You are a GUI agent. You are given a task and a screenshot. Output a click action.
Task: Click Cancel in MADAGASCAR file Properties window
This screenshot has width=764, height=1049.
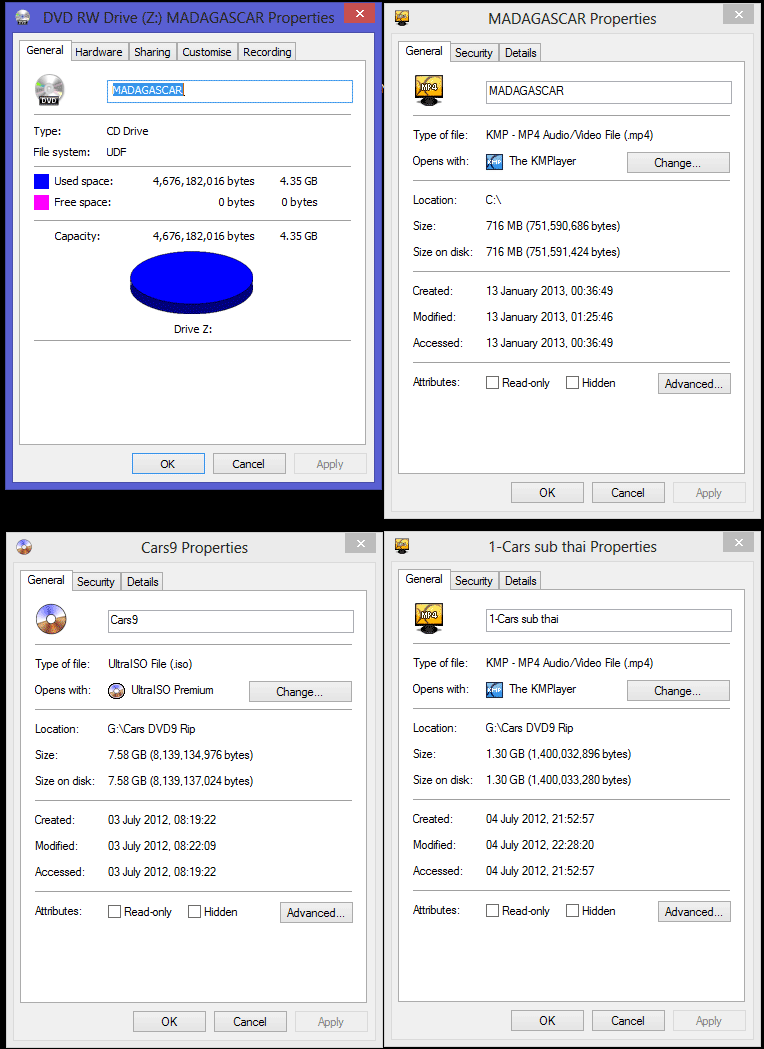click(x=628, y=492)
